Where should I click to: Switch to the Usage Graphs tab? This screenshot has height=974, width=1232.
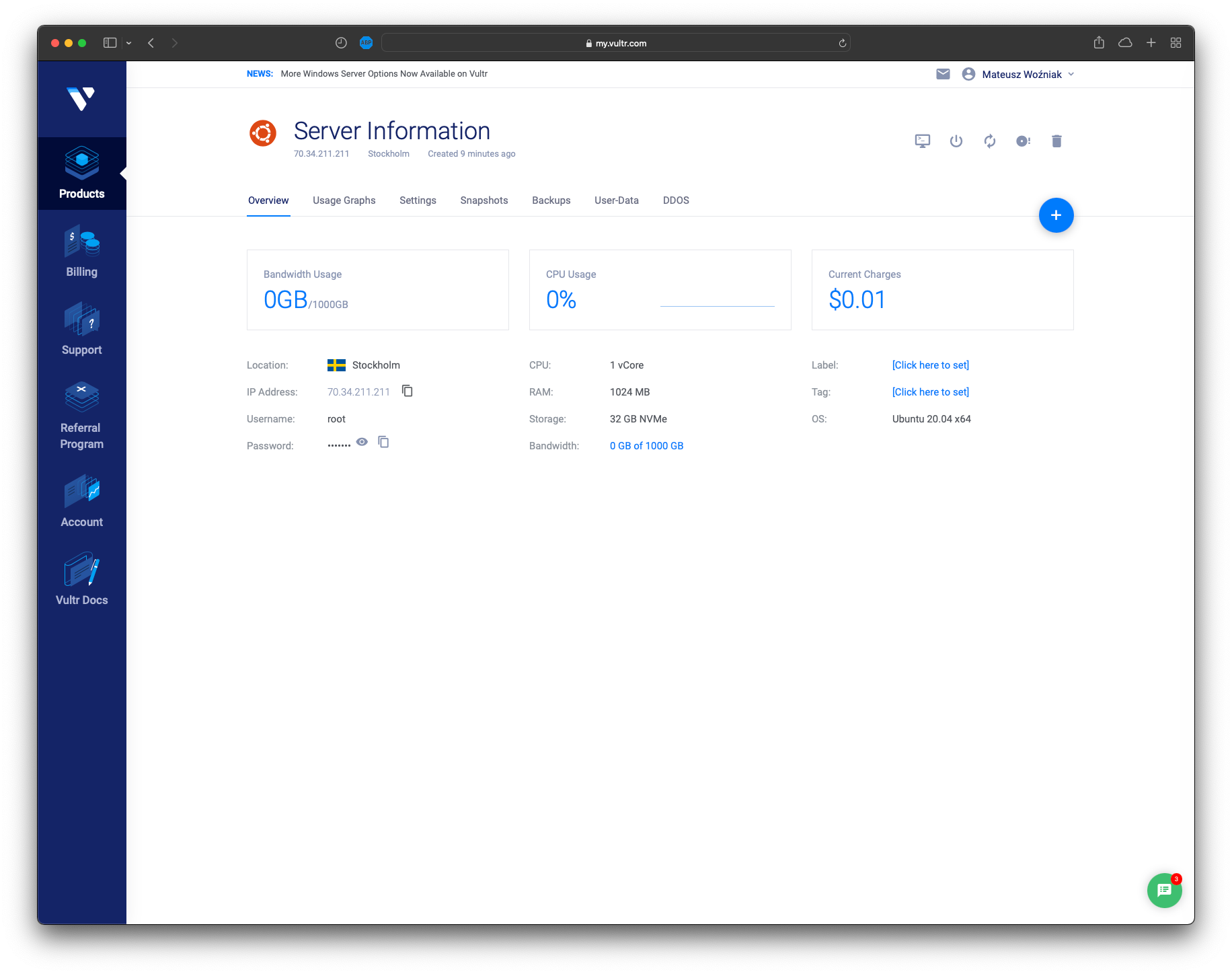point(344,200)
